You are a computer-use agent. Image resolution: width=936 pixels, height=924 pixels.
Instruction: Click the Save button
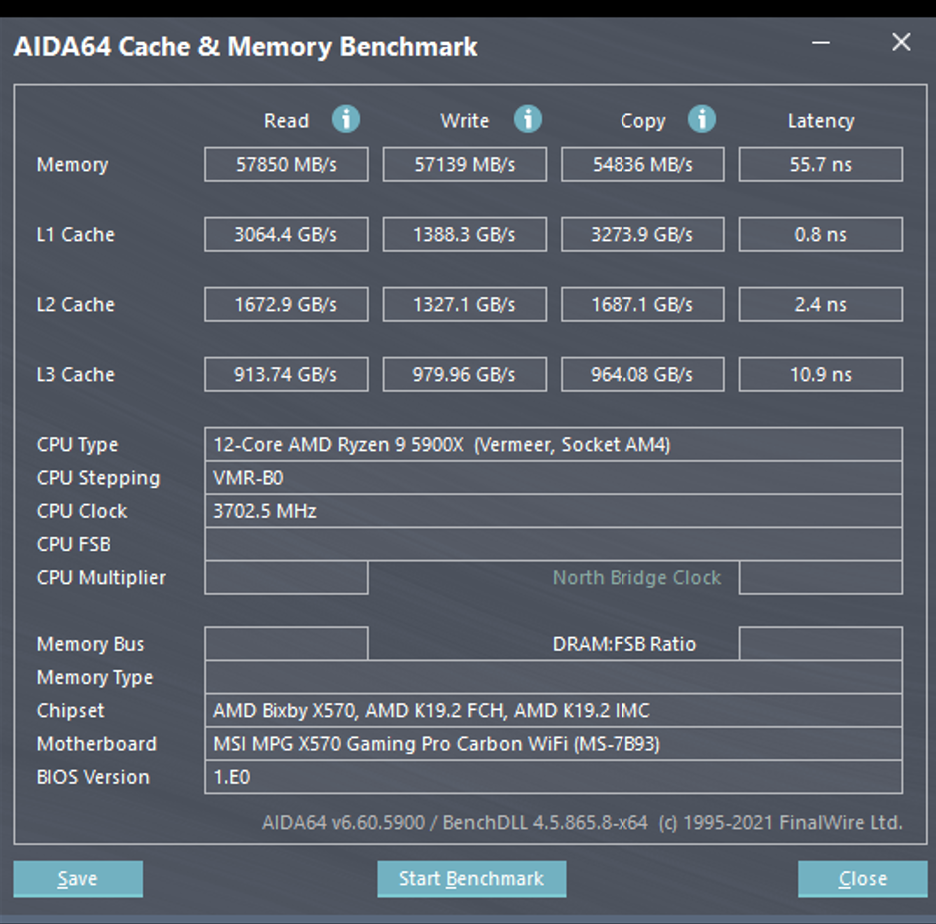(78, 879)
